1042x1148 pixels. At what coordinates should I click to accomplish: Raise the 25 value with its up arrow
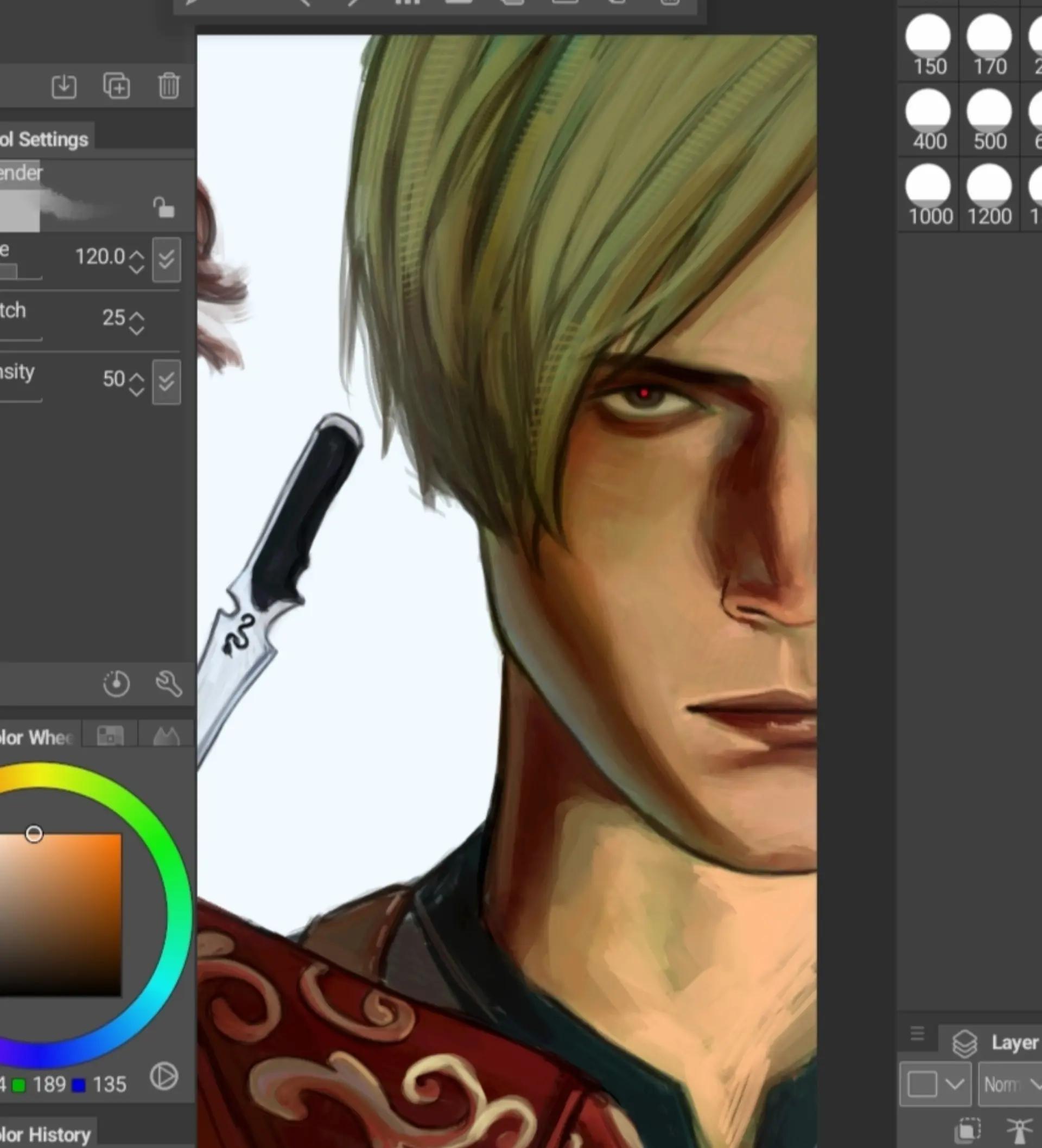click(137, 316)
